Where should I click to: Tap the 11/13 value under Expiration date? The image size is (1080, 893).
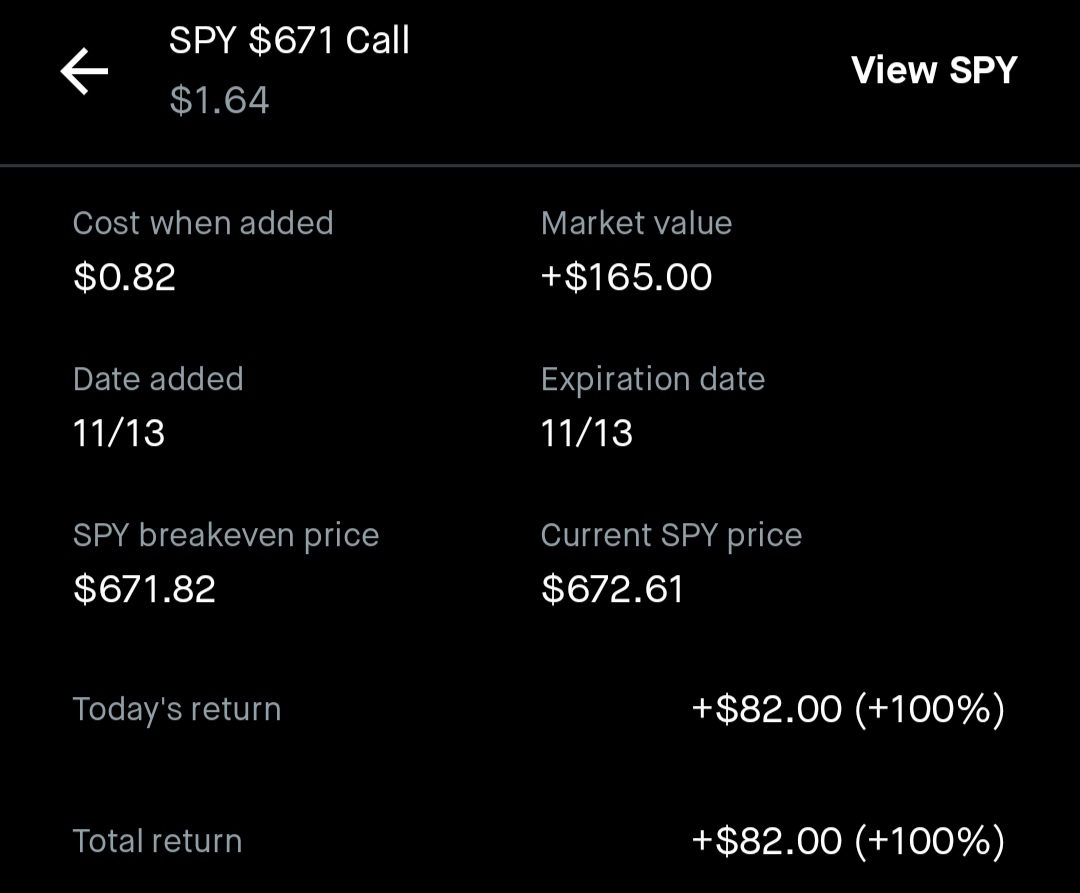pyautogui.click(x=587, y=433)
